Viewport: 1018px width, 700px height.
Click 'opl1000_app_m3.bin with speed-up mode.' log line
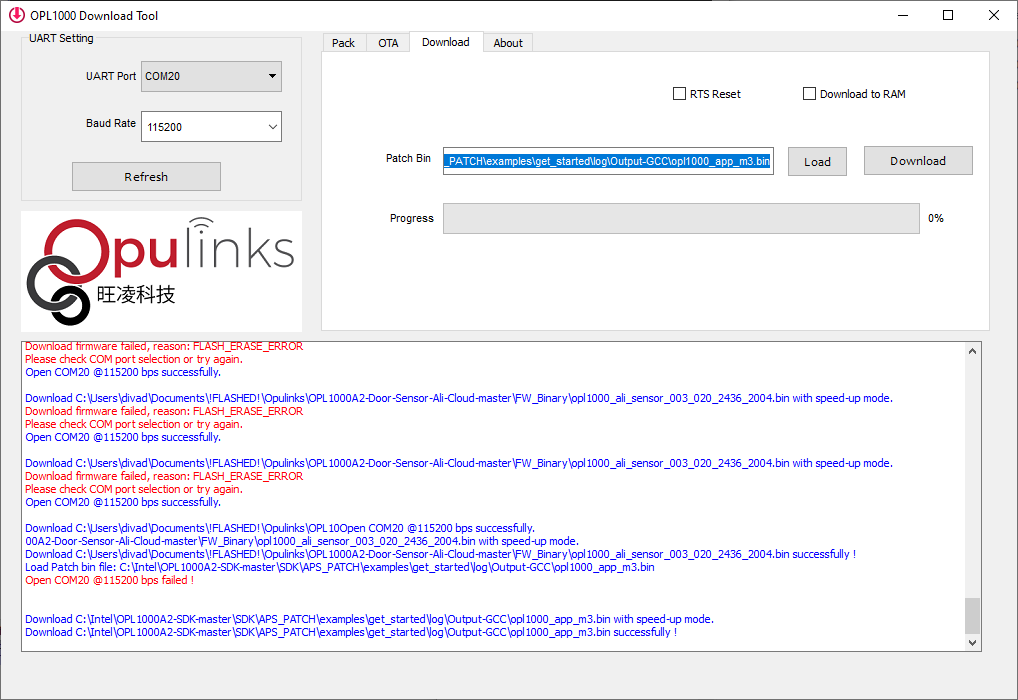click(369, 619)
